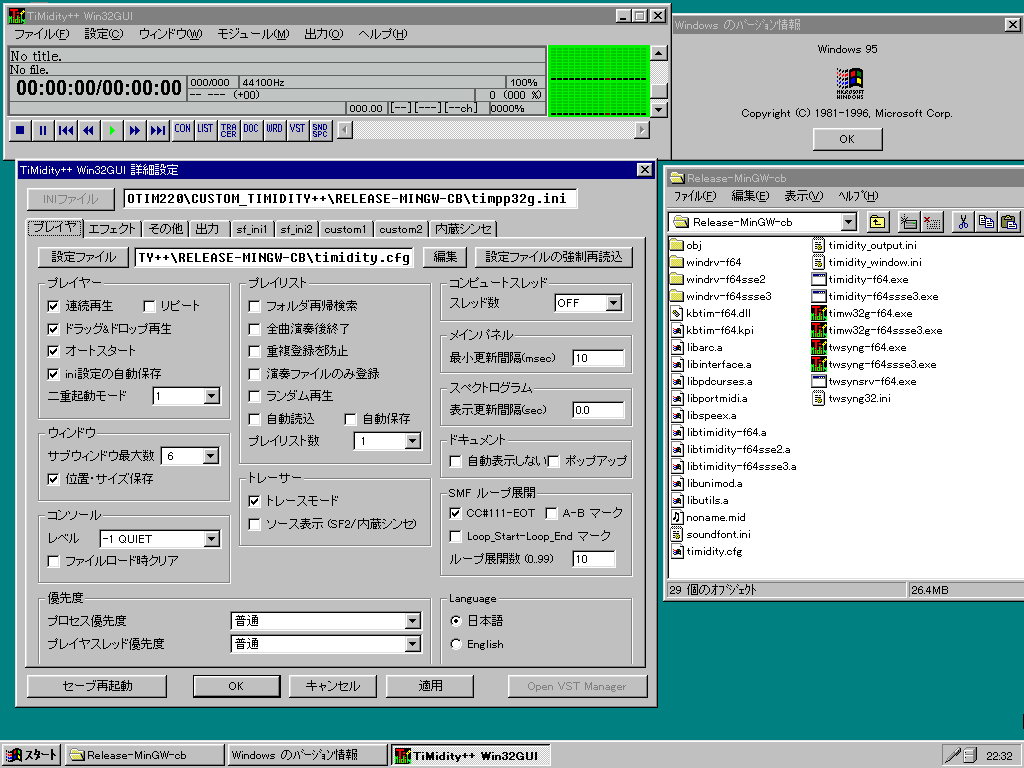Viewport: 1024px width, 768px height.
Task: Click OK in Windows version info dialog
Action: click(x=847, y=139)
